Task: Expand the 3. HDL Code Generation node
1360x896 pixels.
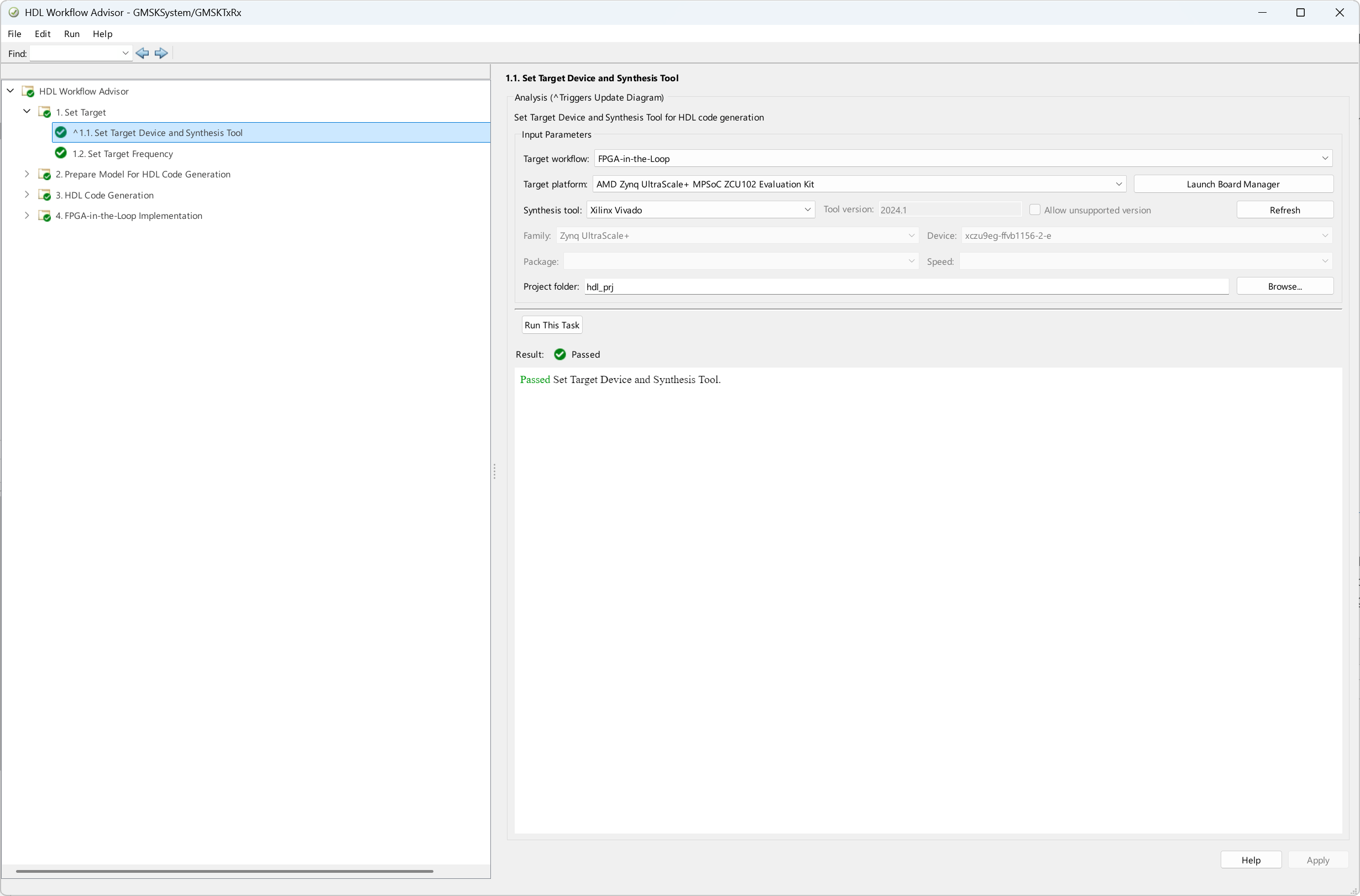Action: point(27,195)
